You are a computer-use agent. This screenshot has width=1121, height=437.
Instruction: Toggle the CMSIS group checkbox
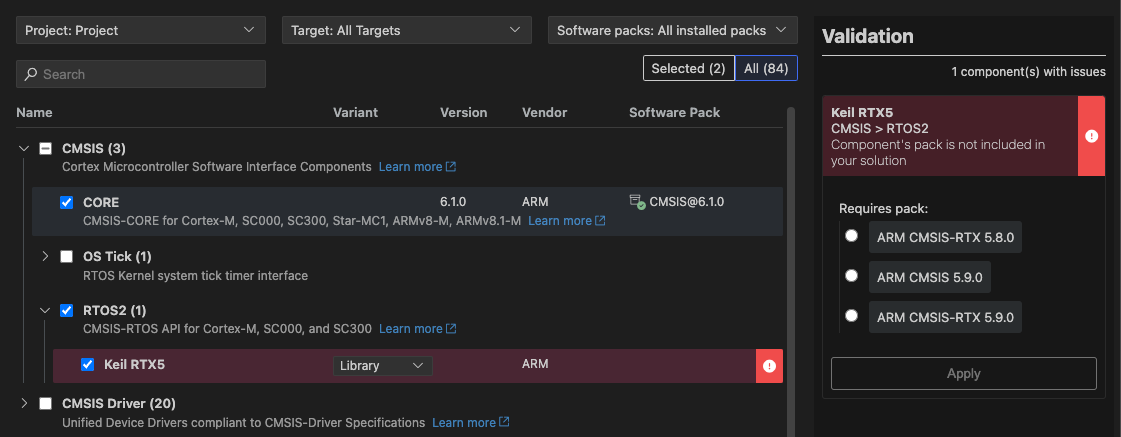(x=46, y=148)
